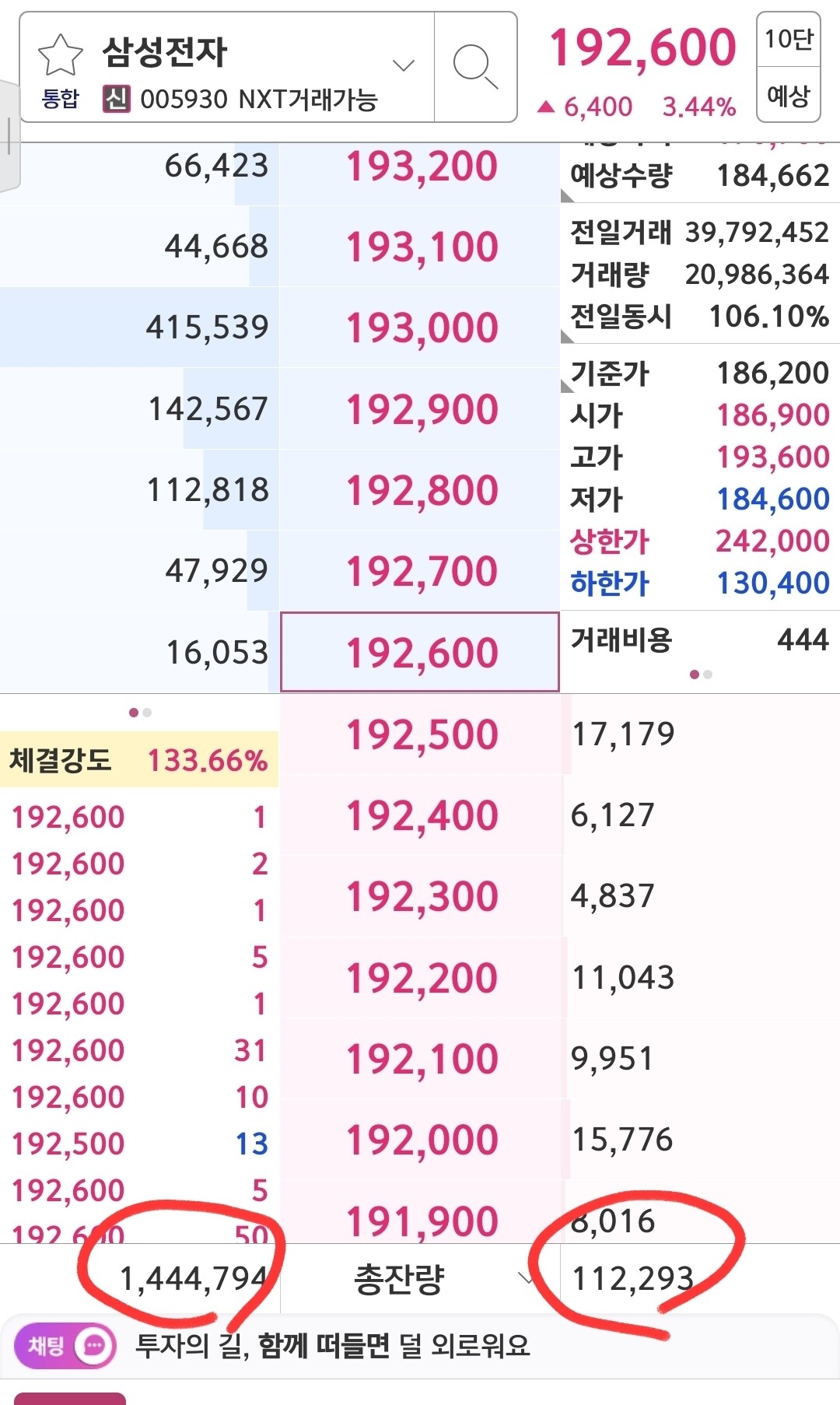Tap the 192,000 bid price
The image size is (840, 1405).
click(x=422, y=1140)
